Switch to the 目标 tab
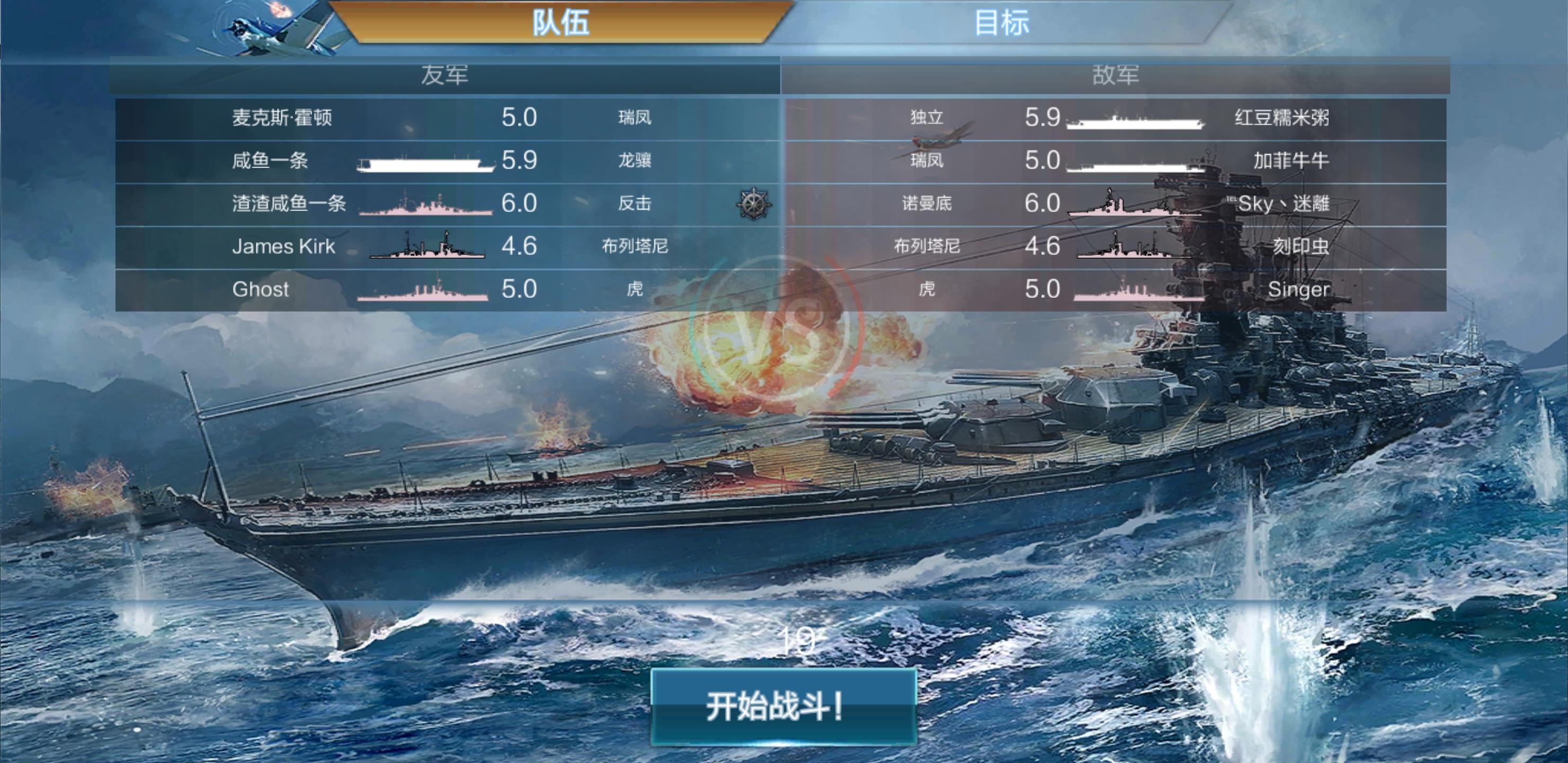The width and height of the screenshot is (1568, 763). click(1001, 23)
